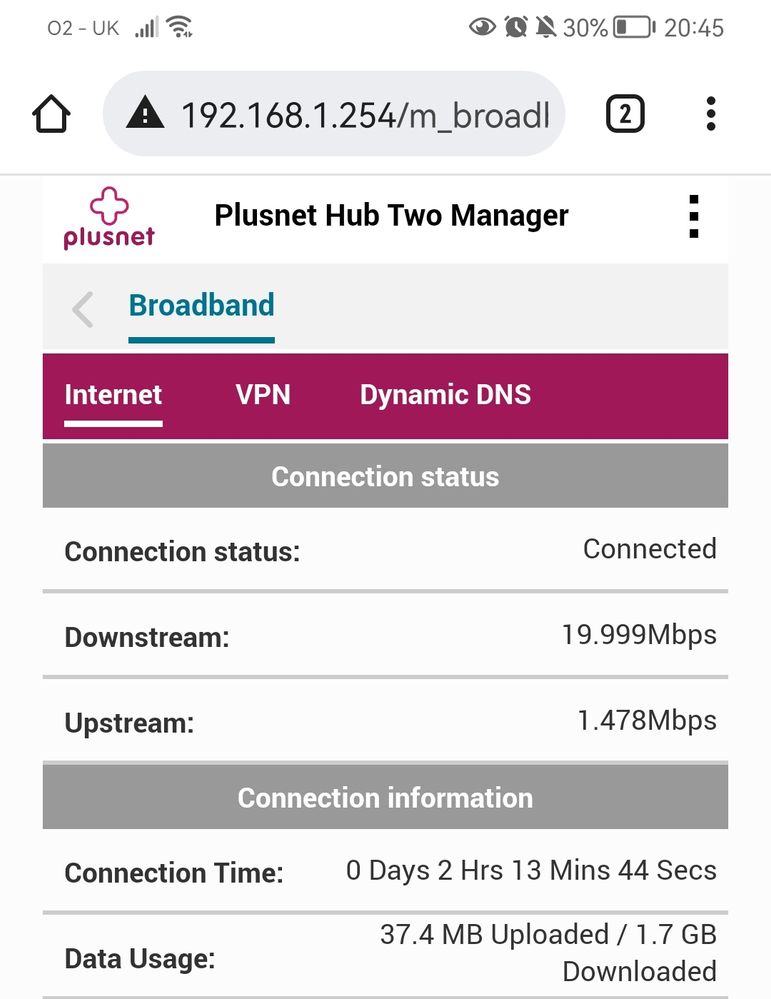The height and width of the screenshot is (999, 771).
Task: Tap the Wi-Fi signal status icon
Action: 180,27
